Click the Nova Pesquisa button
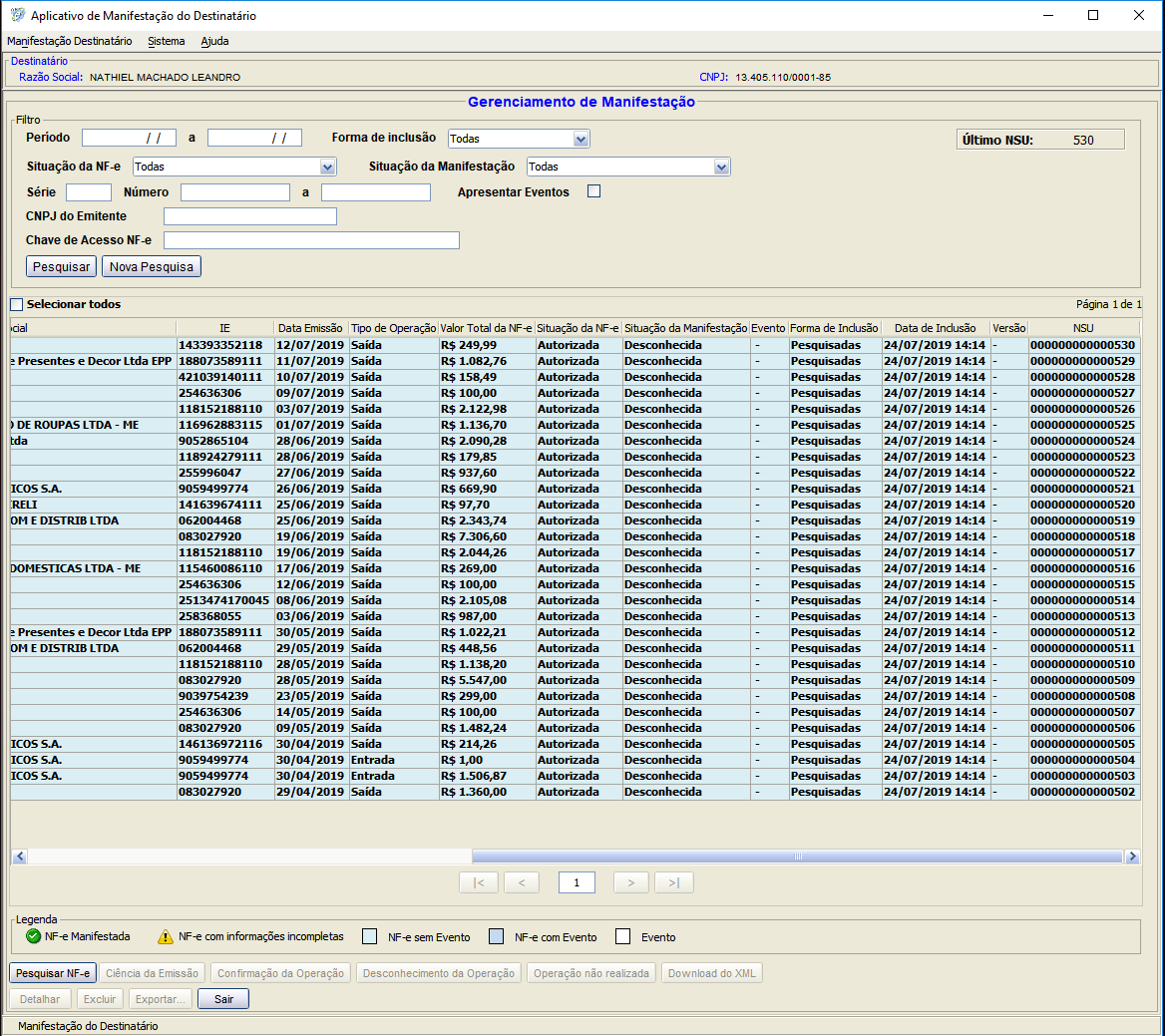Screen dimensions: 1165x1036 152,266
